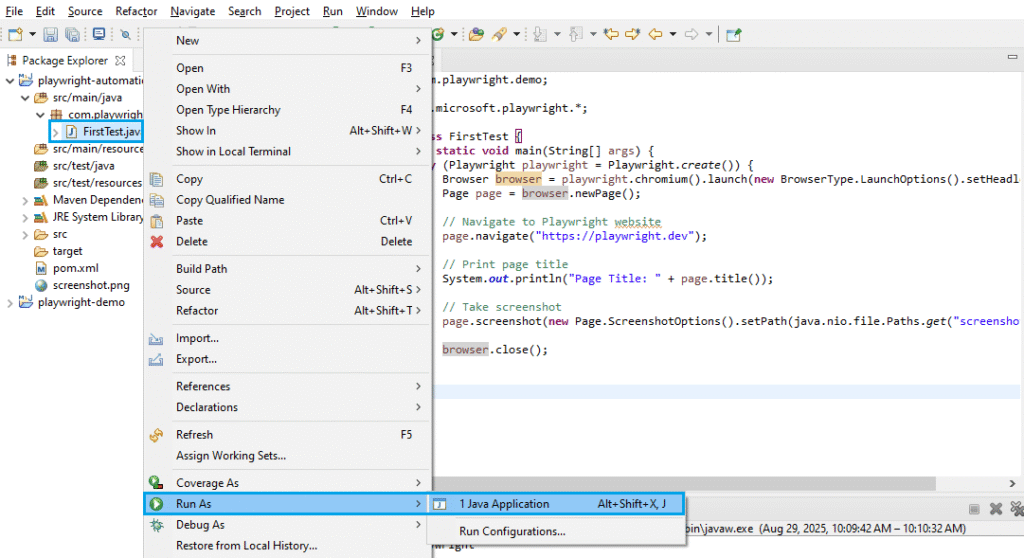
Task: Close the Package Explorer view
Action: pos(120,60)
